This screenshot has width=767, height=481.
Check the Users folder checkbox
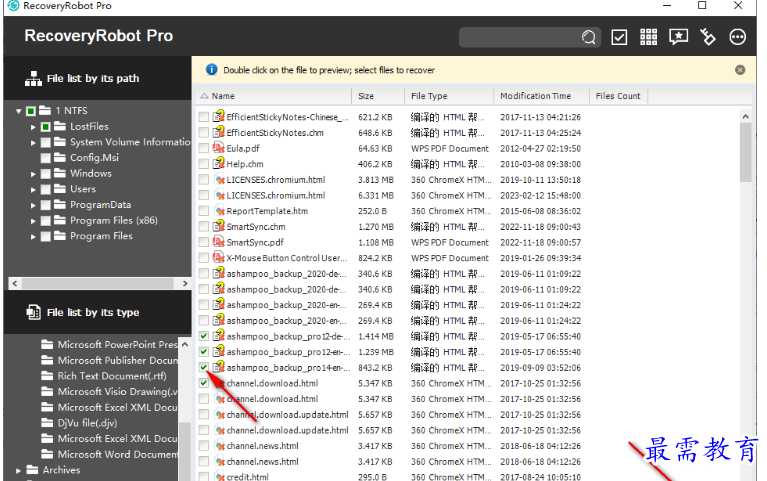tap(45, 189)
